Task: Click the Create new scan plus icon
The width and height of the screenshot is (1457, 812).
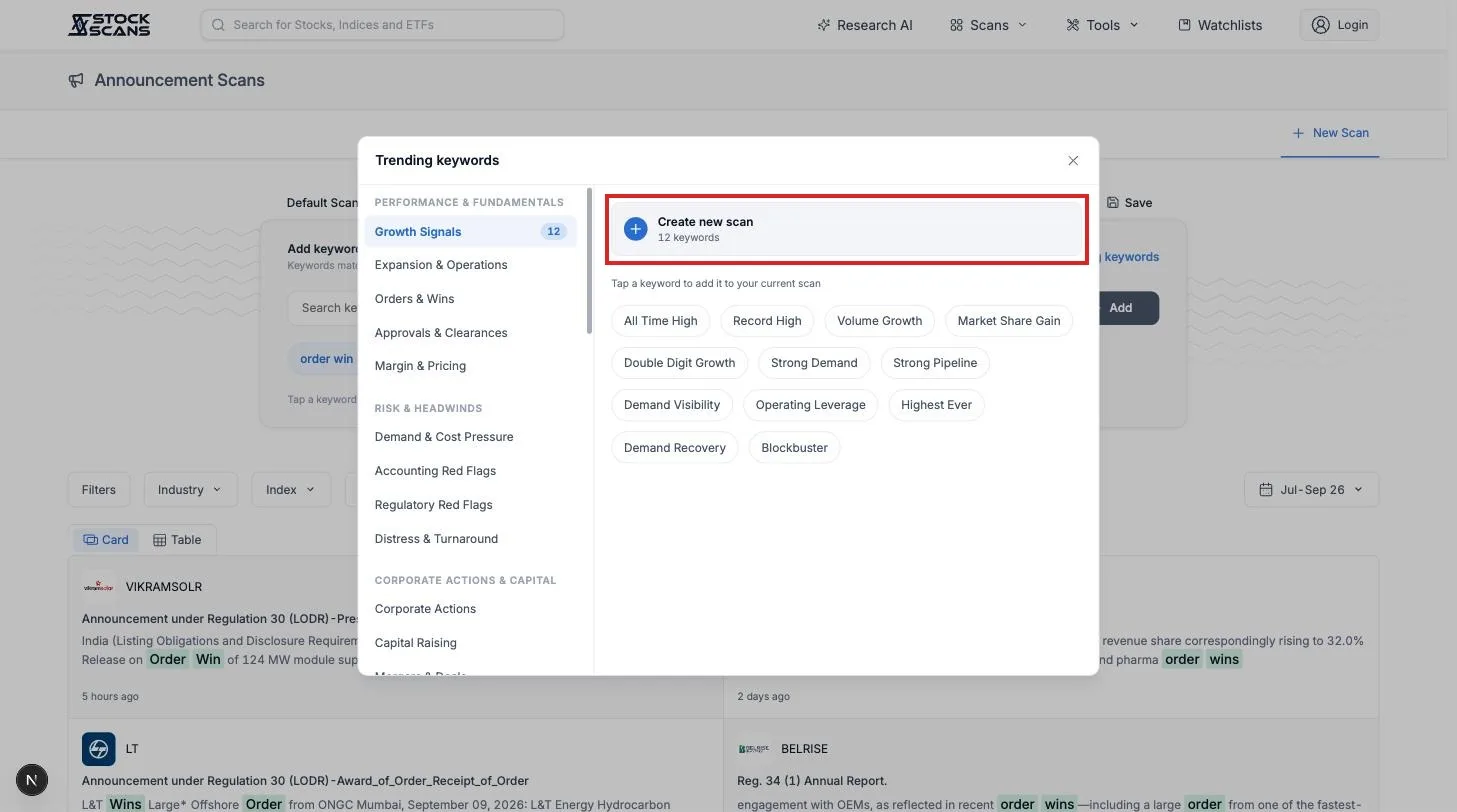Action: click(635, 229)
